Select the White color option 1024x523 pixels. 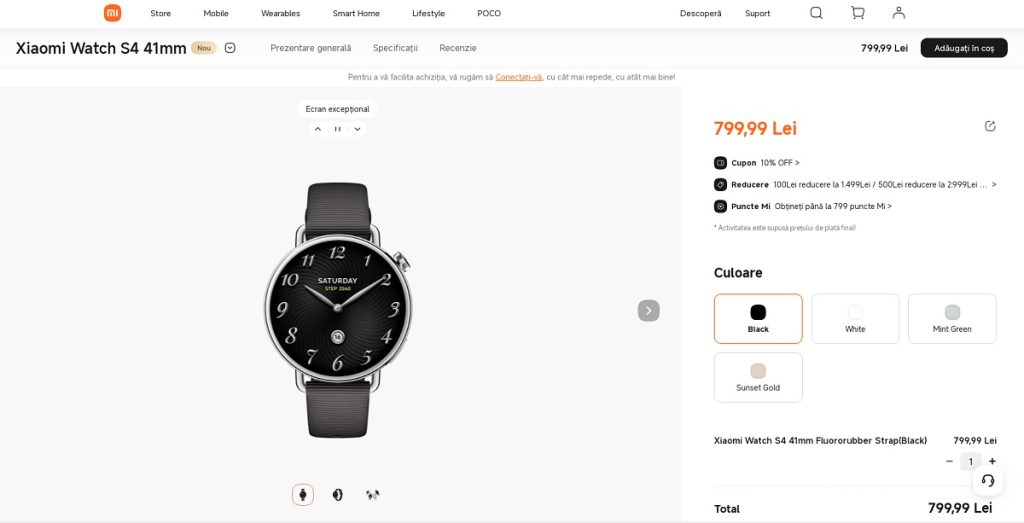[x=855, y=319]
